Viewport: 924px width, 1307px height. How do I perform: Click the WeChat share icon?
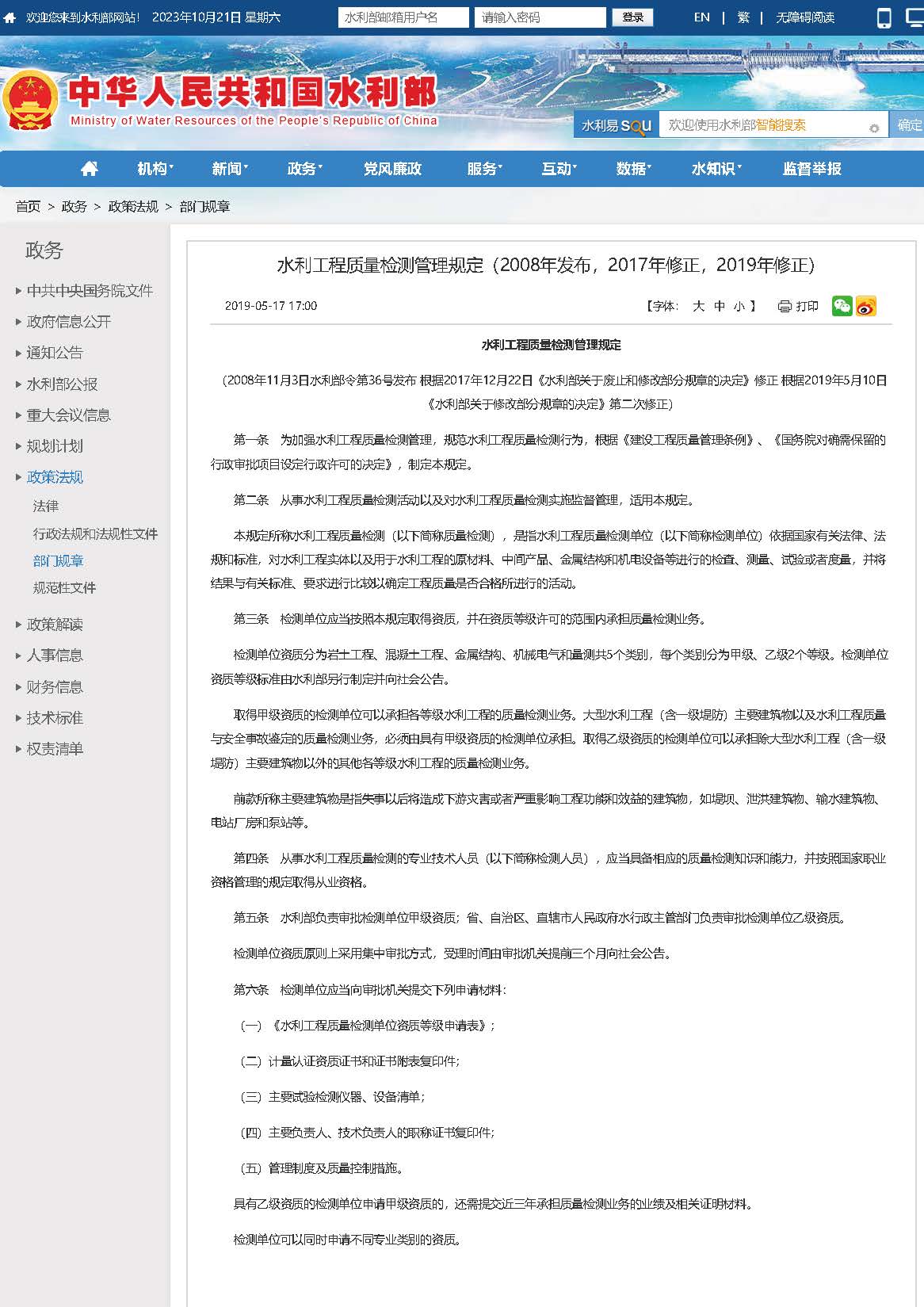(842, 306)
